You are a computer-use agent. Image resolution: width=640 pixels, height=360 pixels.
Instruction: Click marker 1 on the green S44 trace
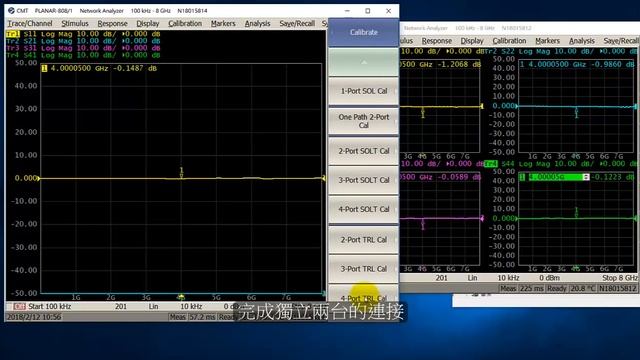[576, 212]
